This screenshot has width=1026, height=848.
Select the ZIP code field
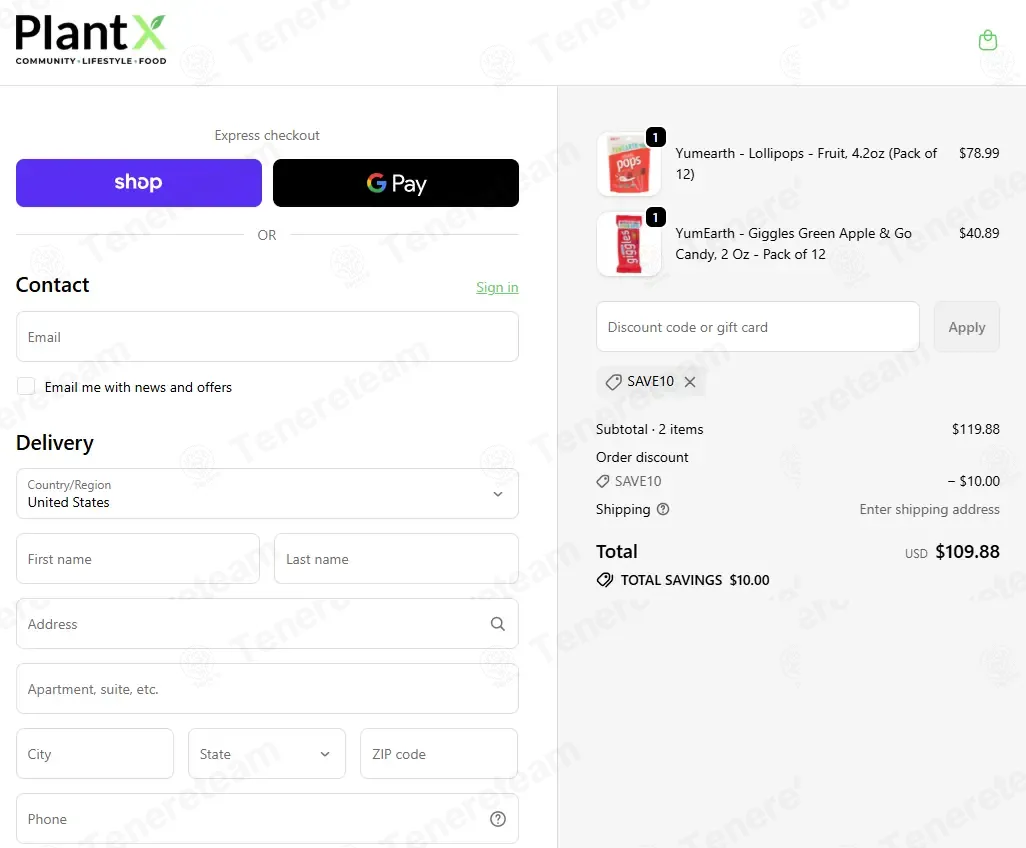point(439,754)
